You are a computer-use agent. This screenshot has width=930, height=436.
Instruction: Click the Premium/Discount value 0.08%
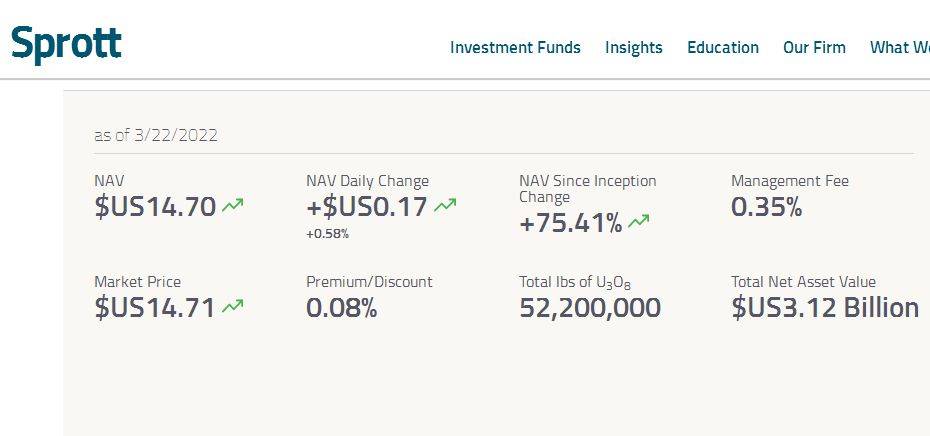coord(341,308)
